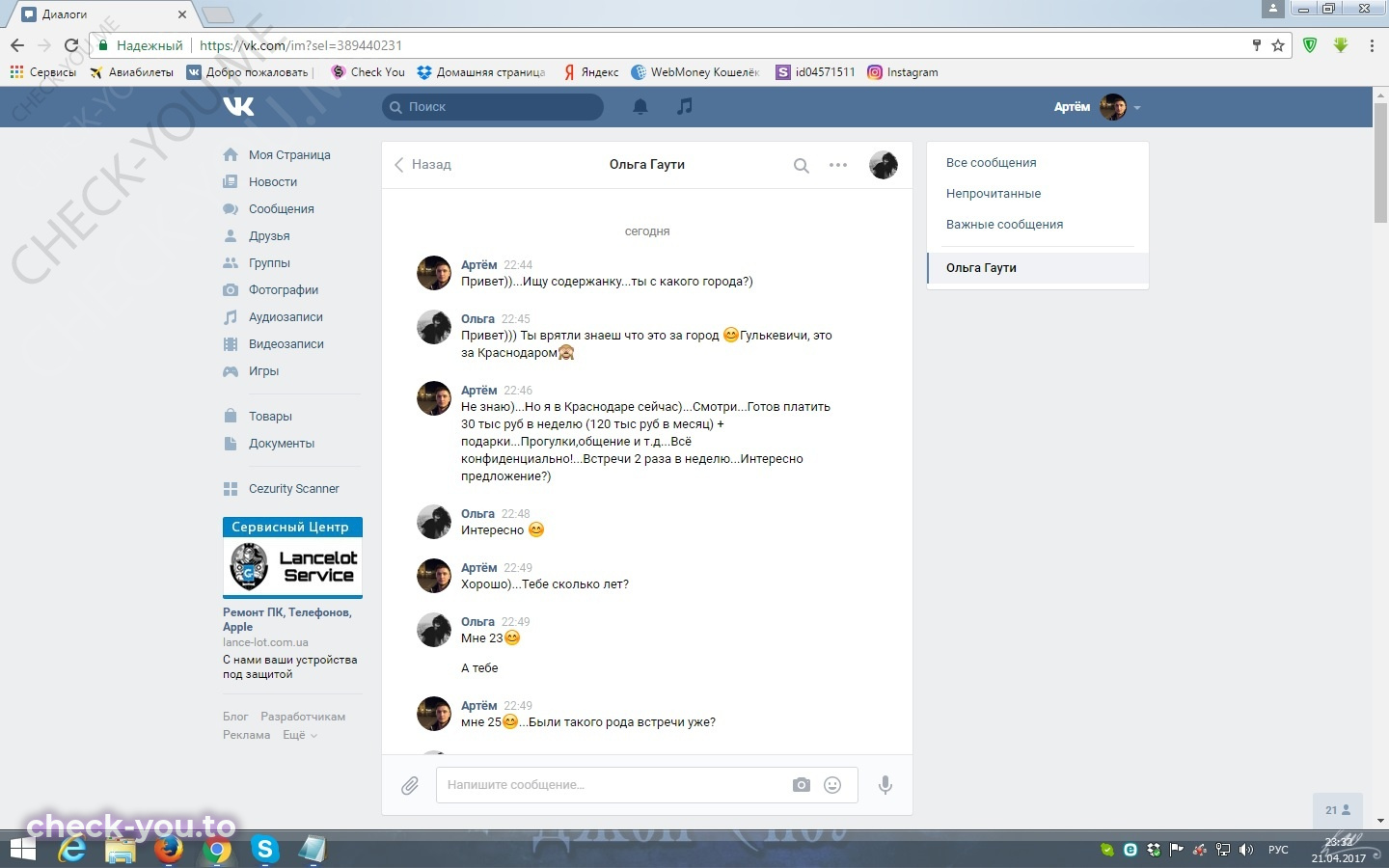The height and width of the screenshot is (868, 1389).
Task: Expand the Ещё footer menu
Action: (x=300, y=735)
